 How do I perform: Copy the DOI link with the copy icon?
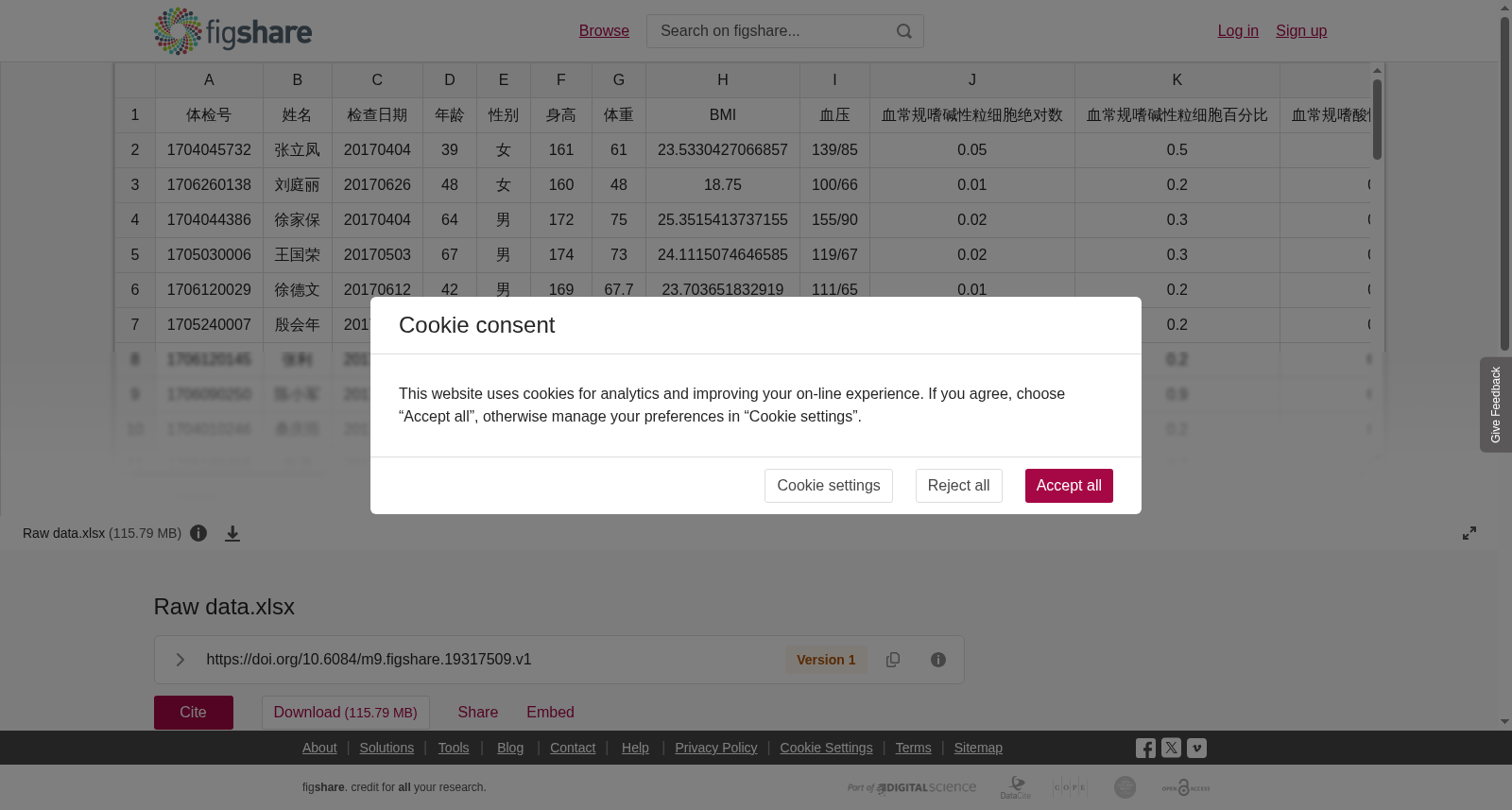pos(893,660)
